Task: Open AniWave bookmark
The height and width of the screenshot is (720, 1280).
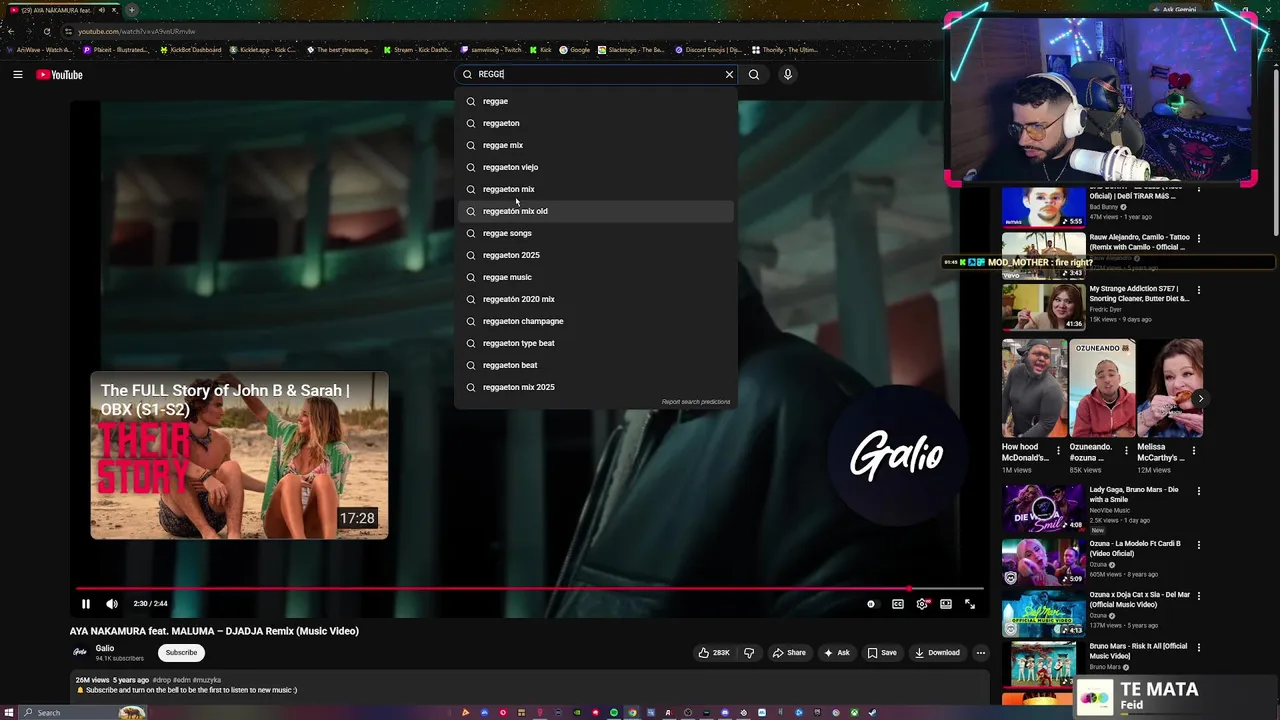Action: click(38, 49)
